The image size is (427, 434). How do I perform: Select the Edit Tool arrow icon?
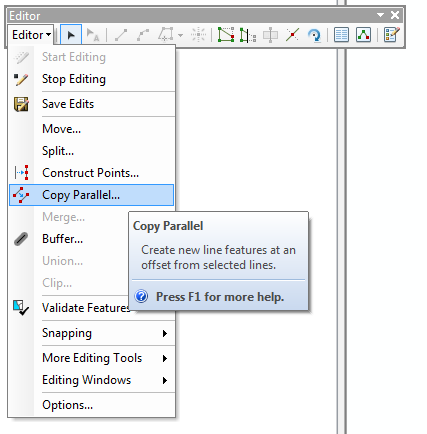[71, 35]
